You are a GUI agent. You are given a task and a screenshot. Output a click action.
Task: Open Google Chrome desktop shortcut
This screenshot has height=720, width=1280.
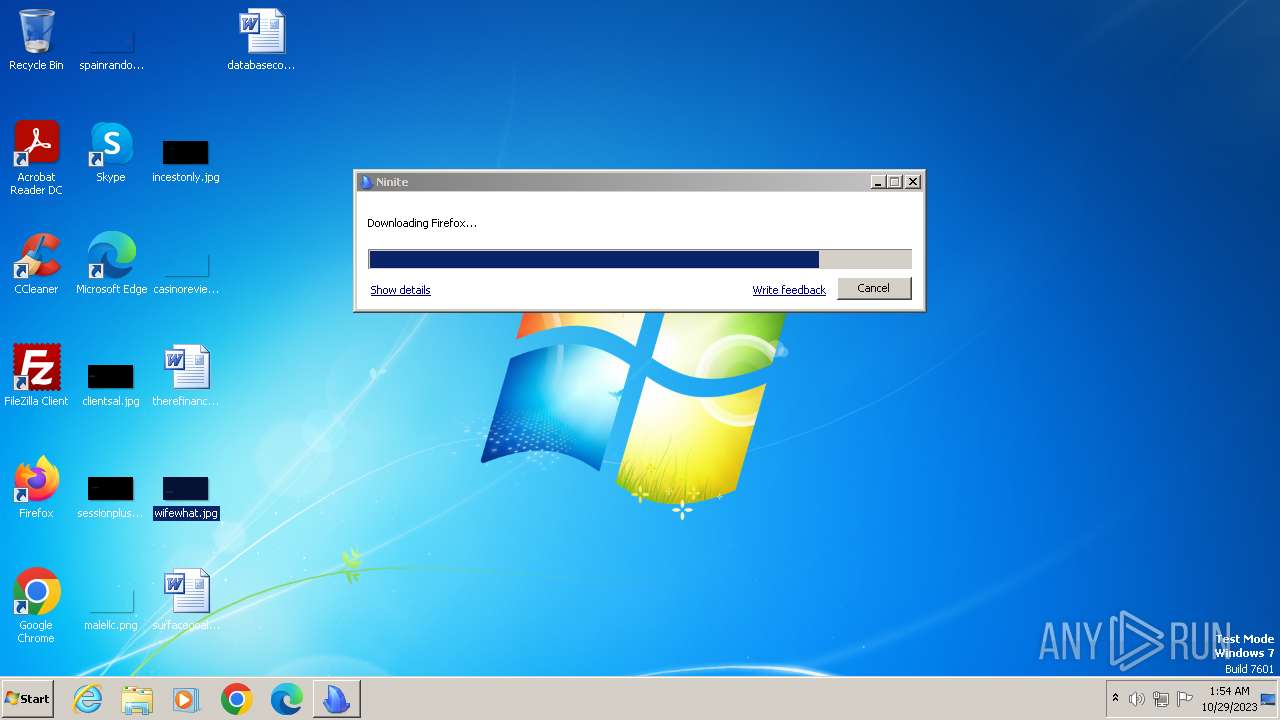click(36, 606)
